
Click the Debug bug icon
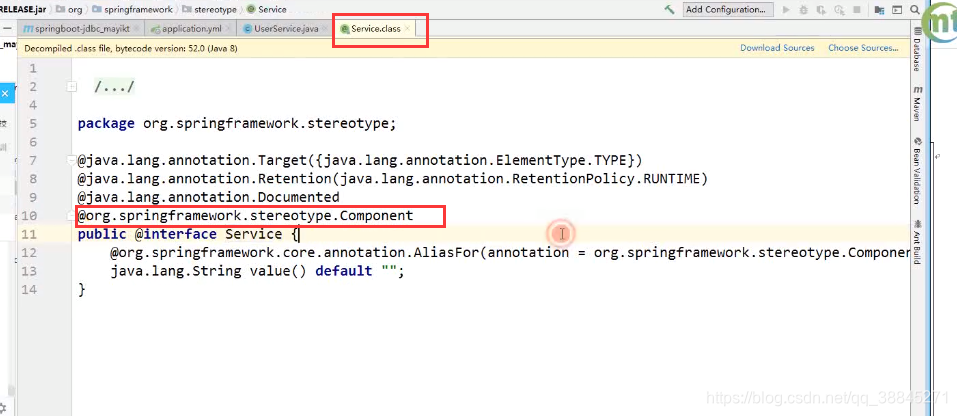804,10
